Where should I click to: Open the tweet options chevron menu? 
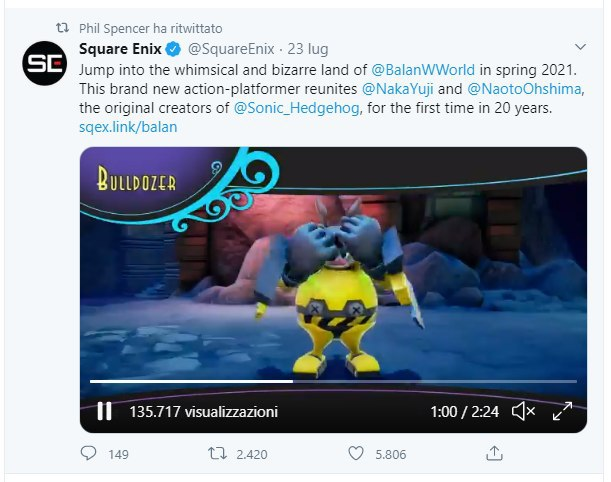[x=580, y=47]
